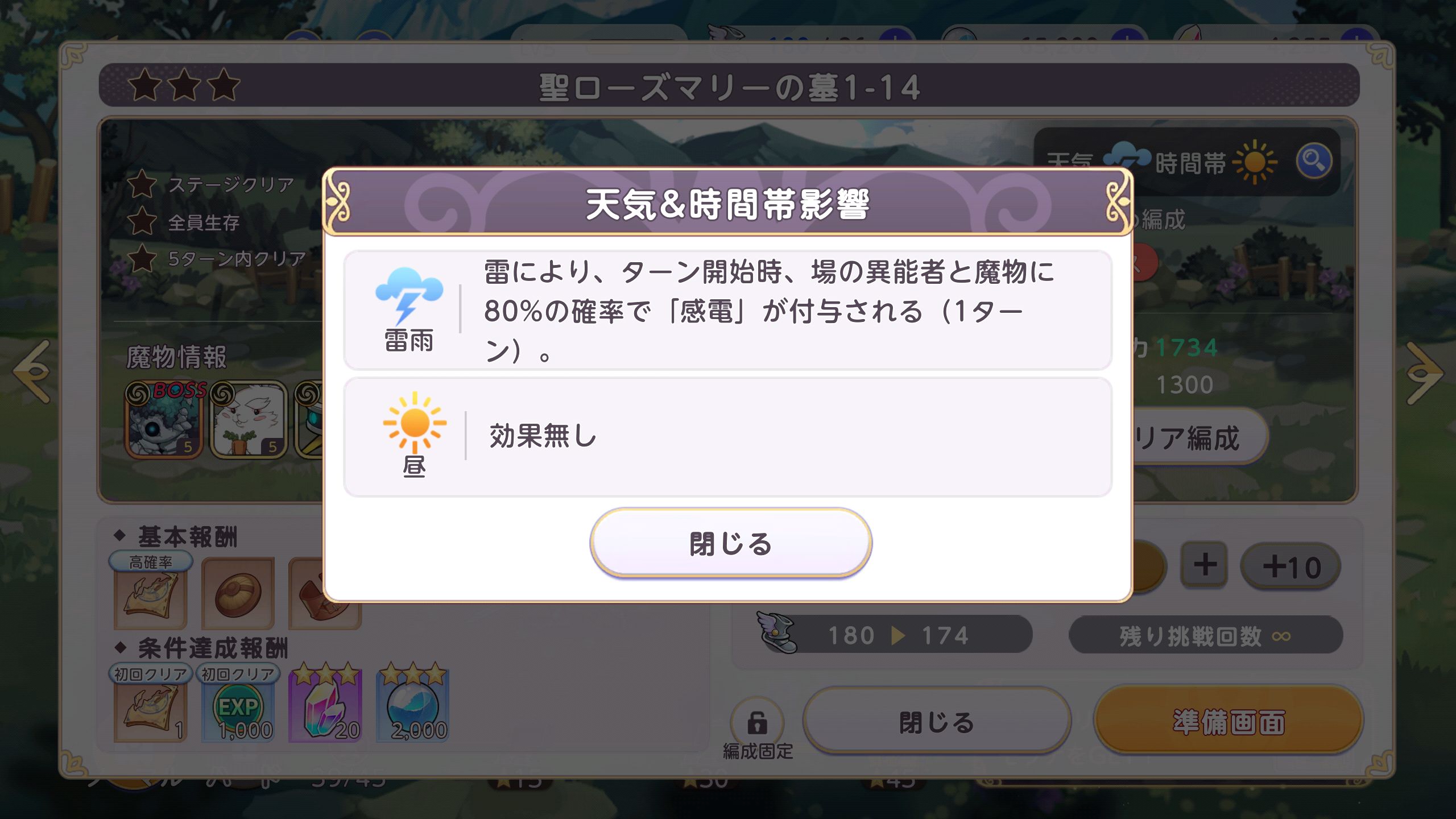
Task: Open the weather details magnifier icon
Action: pos(1314,161)
